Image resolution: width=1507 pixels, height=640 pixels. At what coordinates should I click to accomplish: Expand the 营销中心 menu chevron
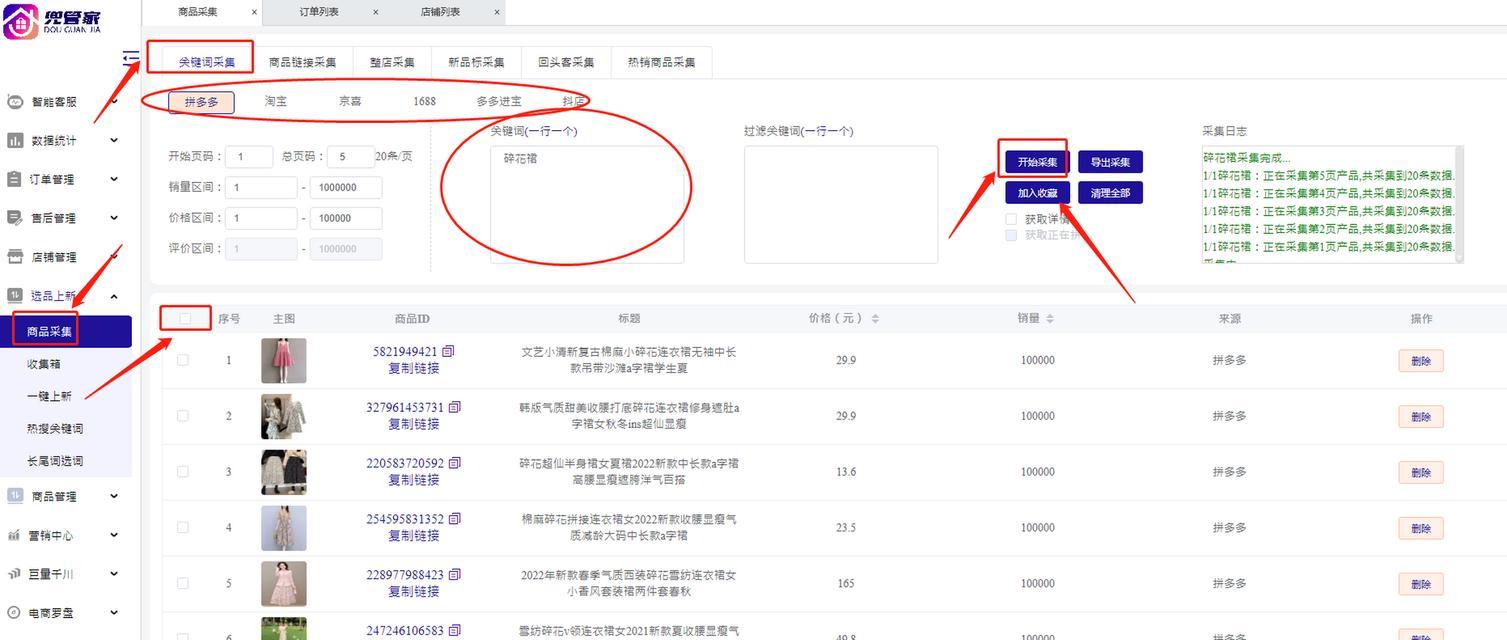pos(114,535)
